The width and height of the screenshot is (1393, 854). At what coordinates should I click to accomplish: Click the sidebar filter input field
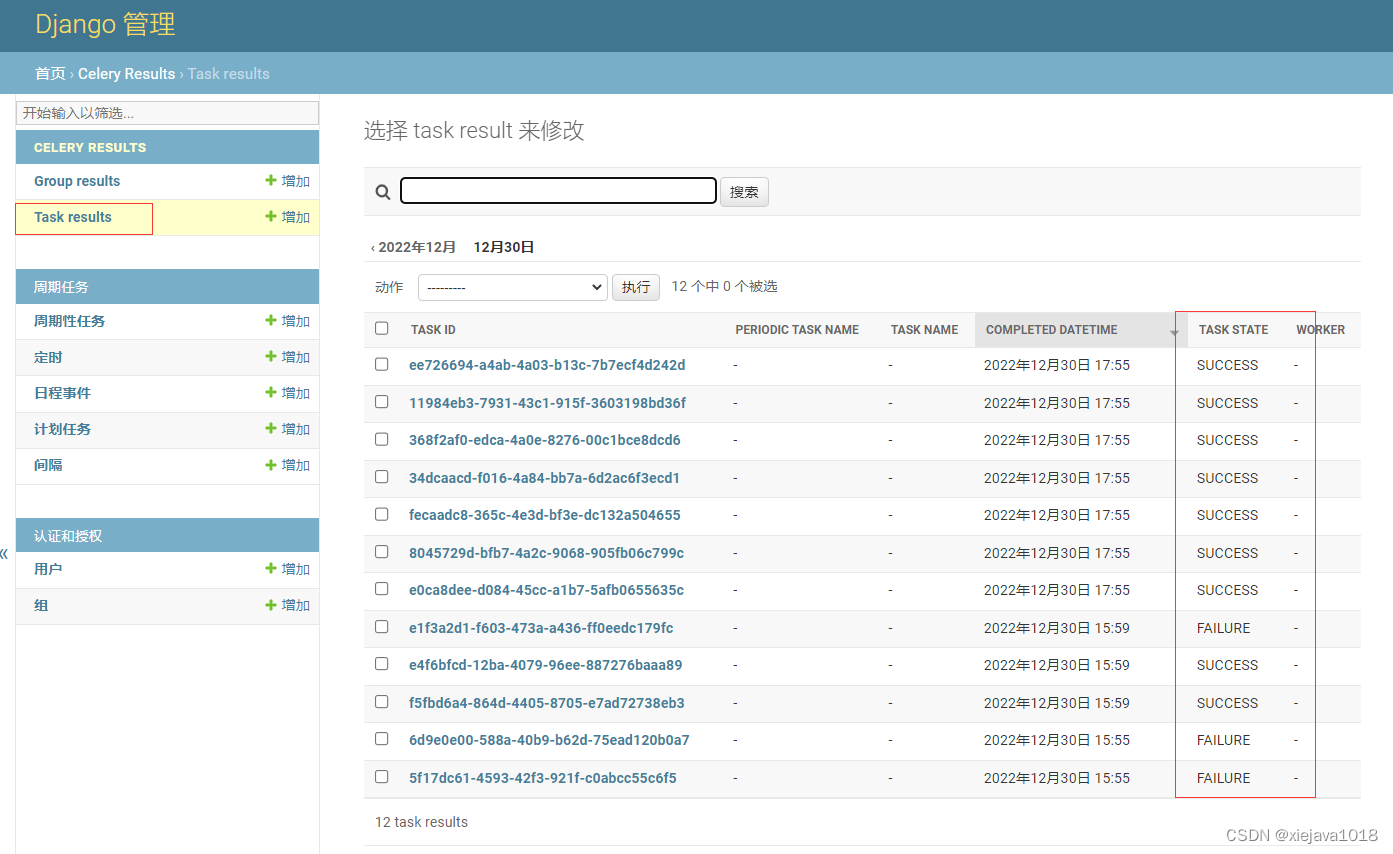tap(166, 112)
